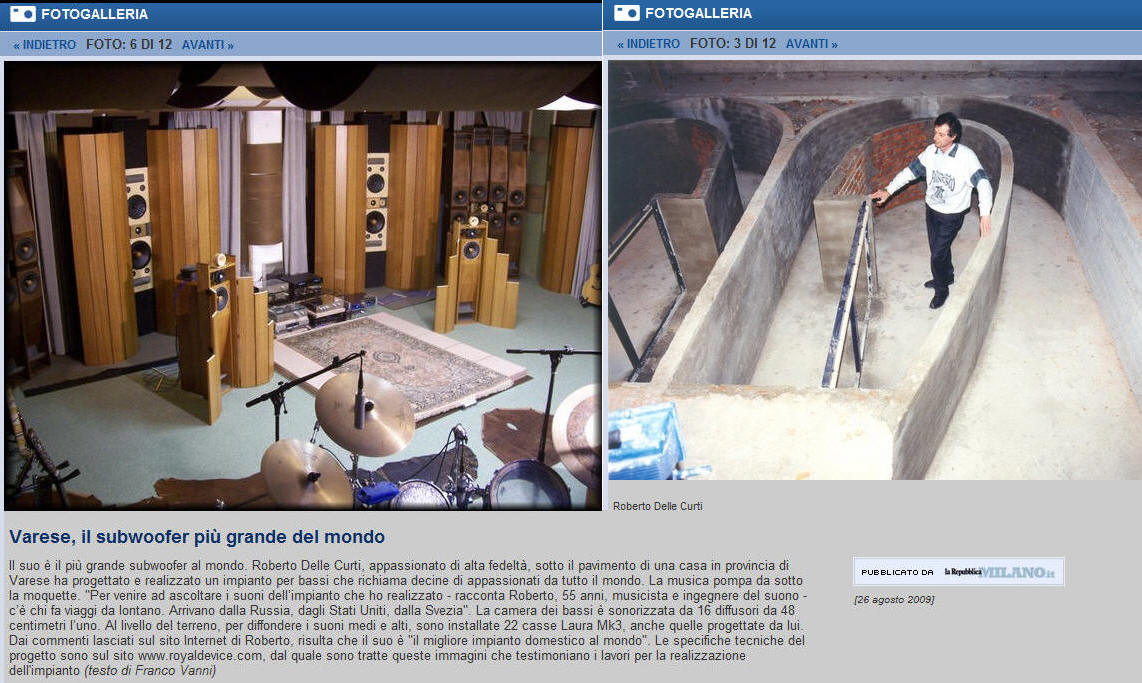
Task: Click the left FOTOGALLERIA title
Action: click(x=94, y=14)
